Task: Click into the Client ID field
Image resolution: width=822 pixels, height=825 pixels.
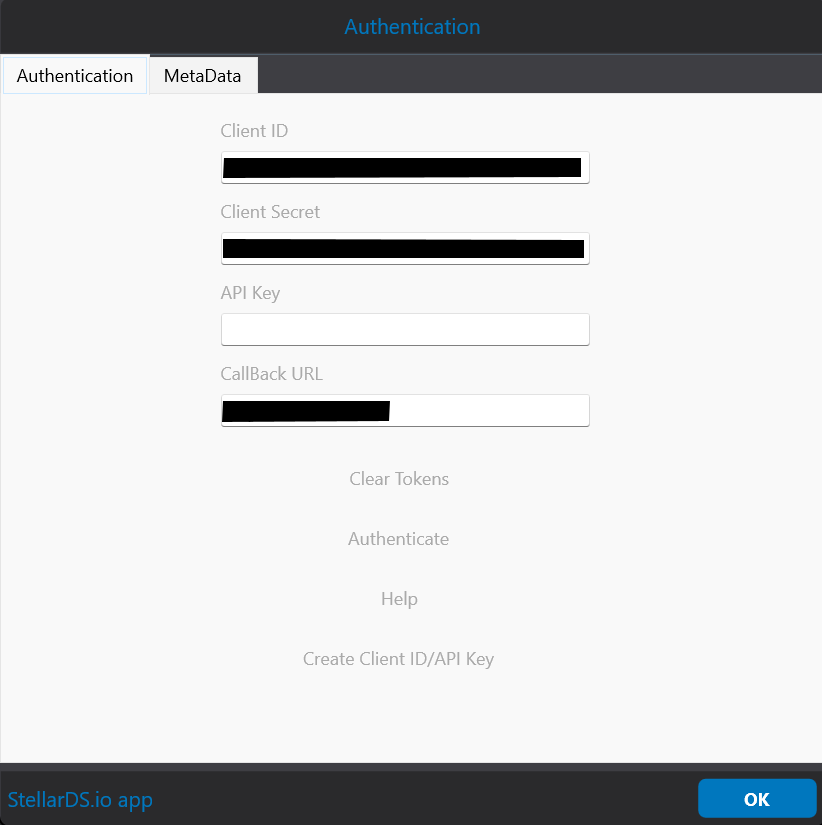Action: pyautogui.click(x=405, y=167)
